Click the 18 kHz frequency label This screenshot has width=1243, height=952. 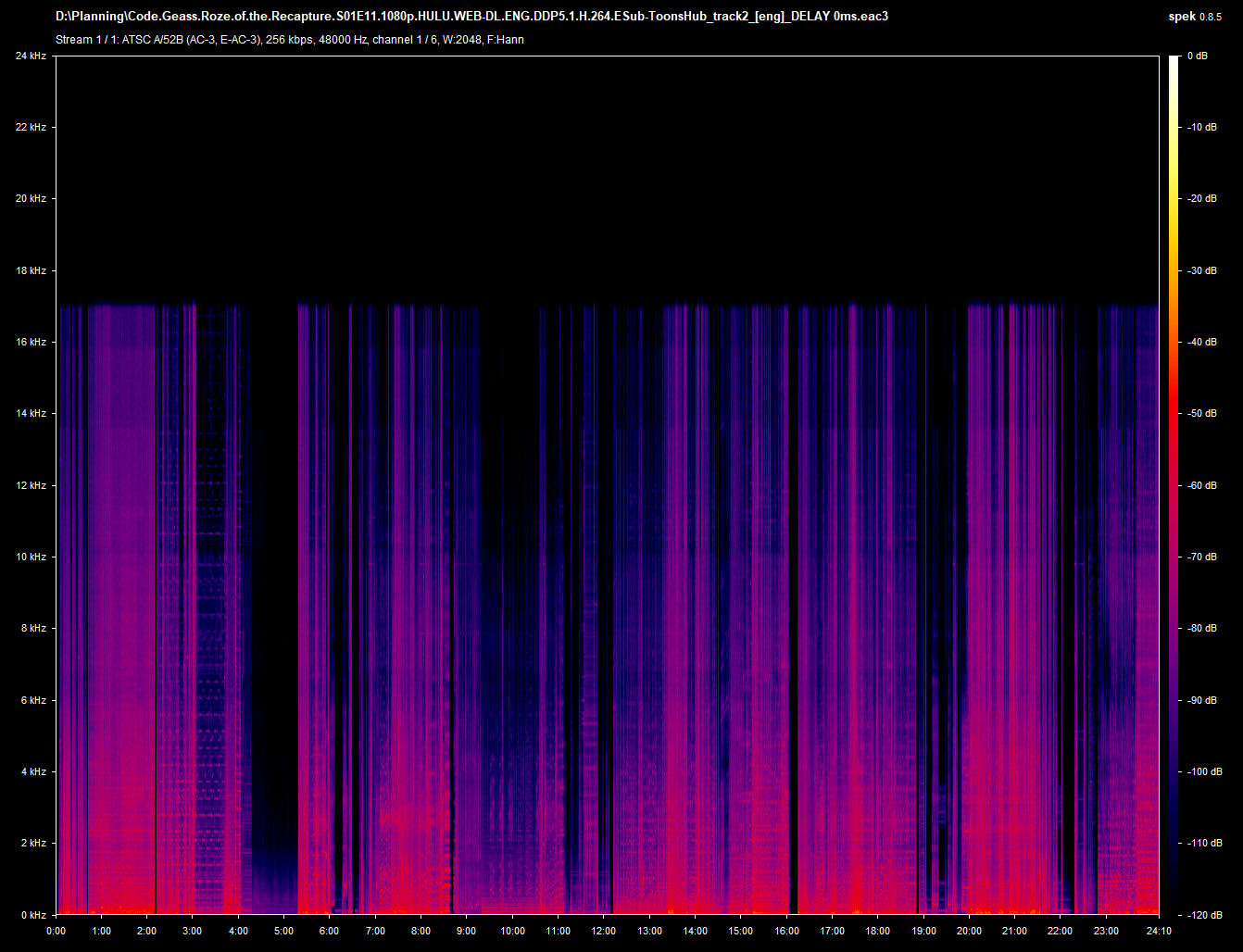coord(31,270)
